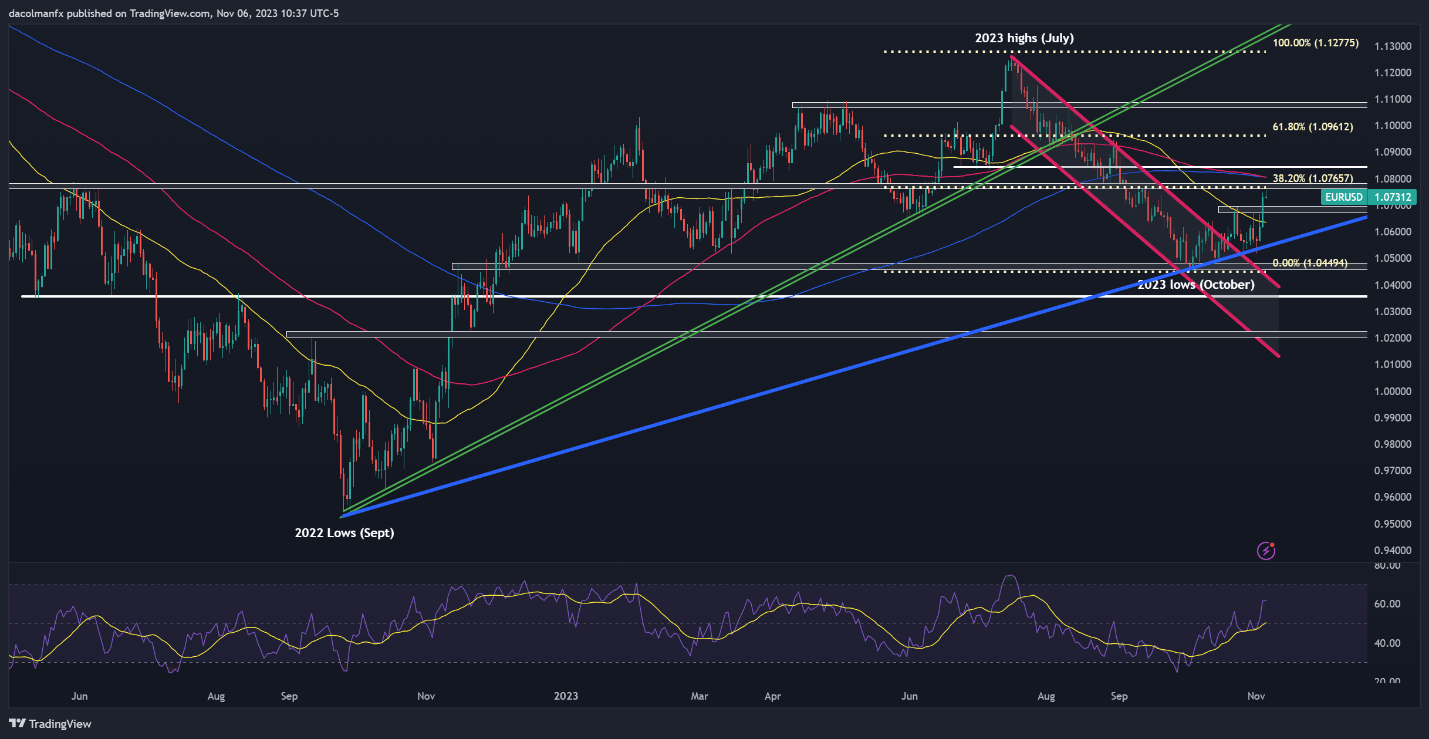The height and width of the screenshot is (739, 1429).
Task: Click the 61.80% (1.09612) Fibonacci label
Action: click(1312, 128)
